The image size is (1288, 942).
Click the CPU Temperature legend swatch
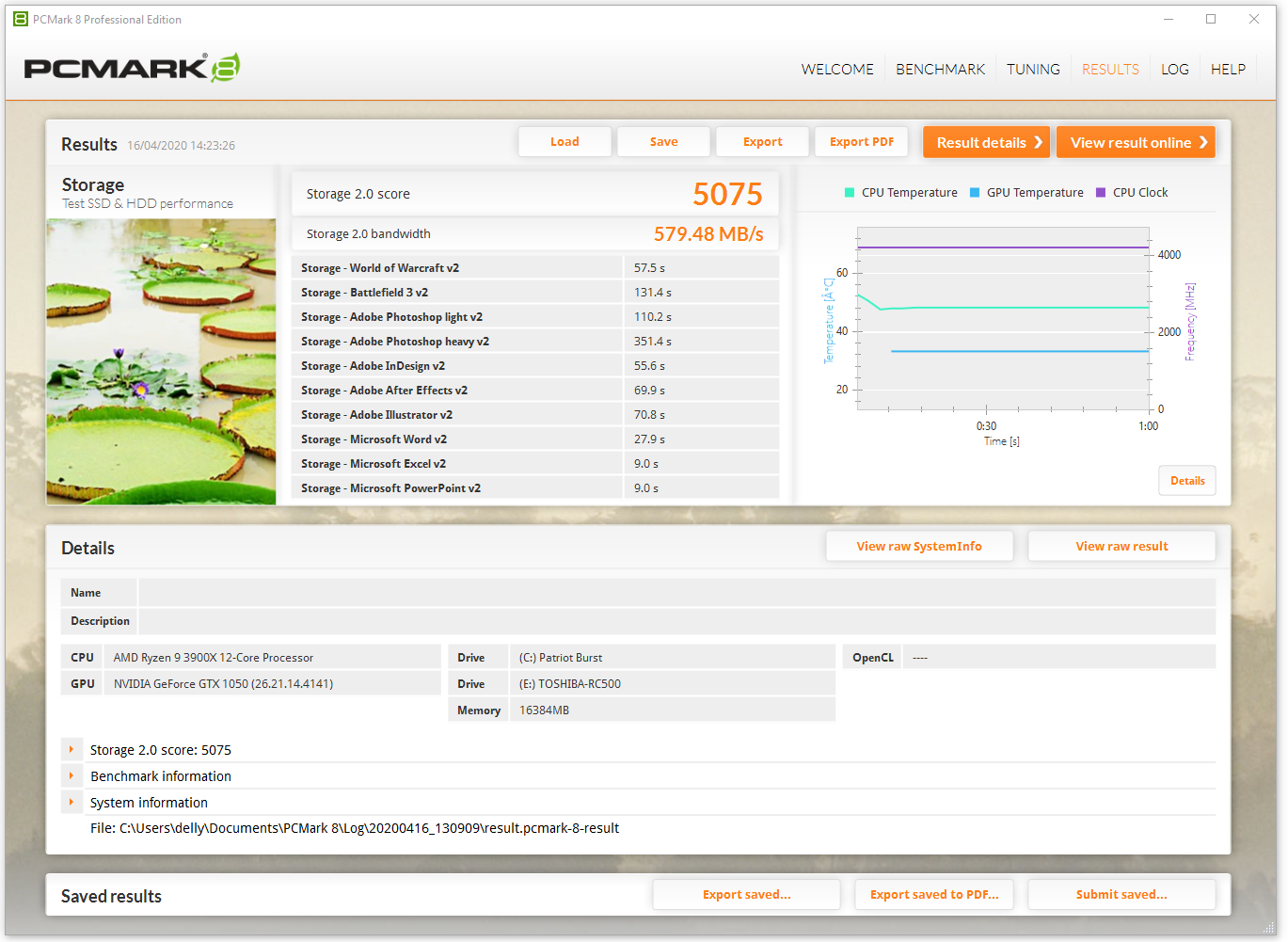point(850,193)
